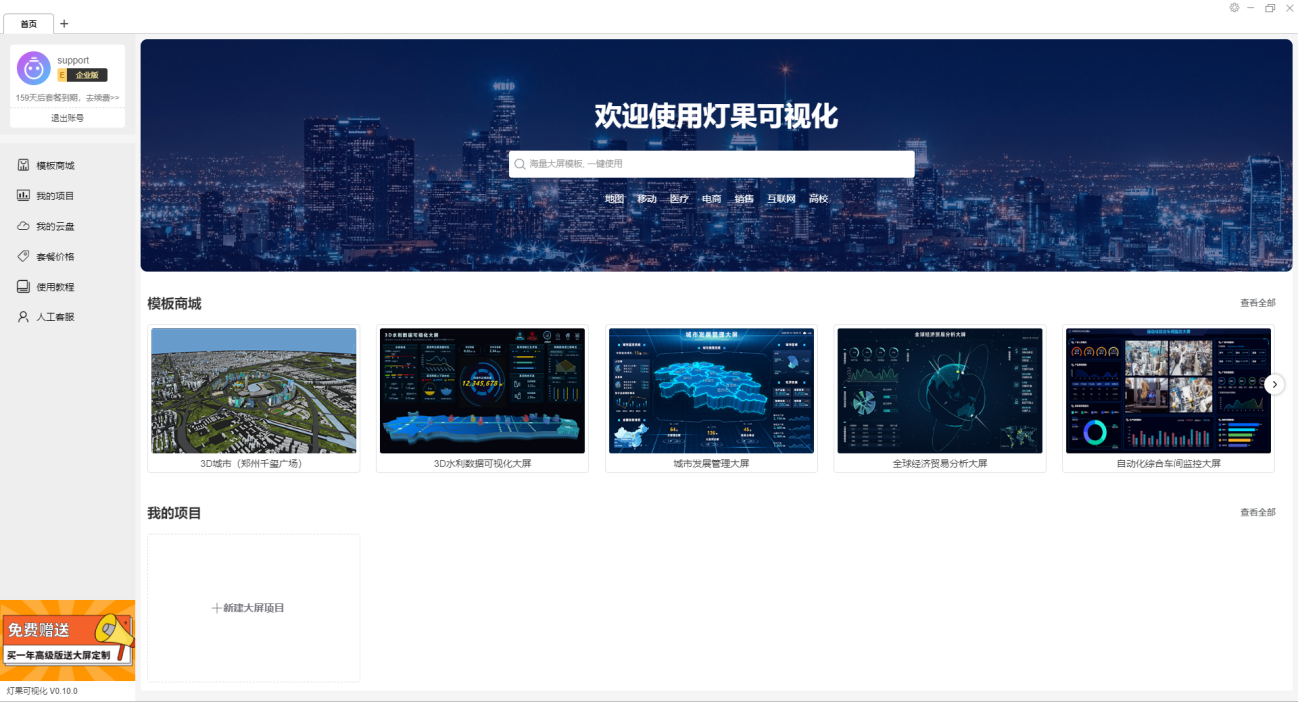Open the 使用教程 book icon
Image resolution: width=1298 pixels, height=702 pixels.
click(23, 286)
